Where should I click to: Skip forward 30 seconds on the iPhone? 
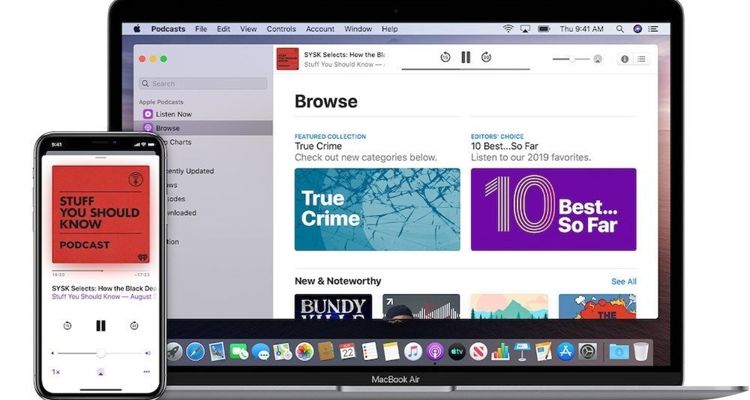(134, 325)
